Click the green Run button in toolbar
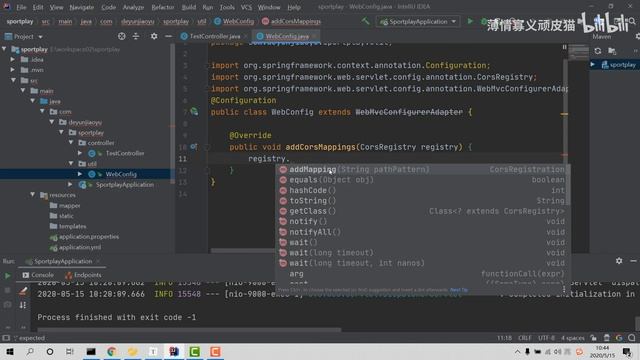 (470, 21)
